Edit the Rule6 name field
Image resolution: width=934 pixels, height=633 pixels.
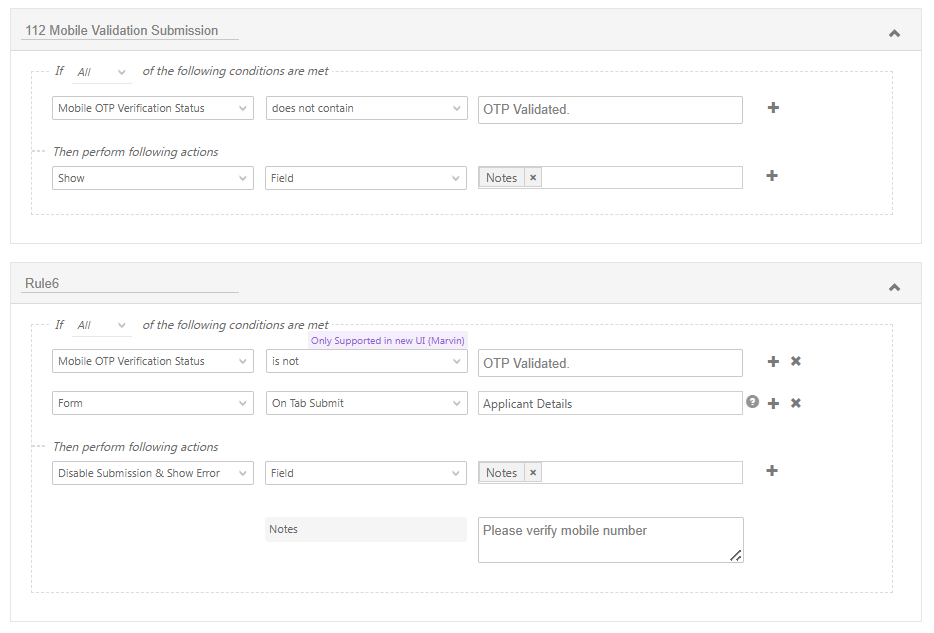click(130, 283)
